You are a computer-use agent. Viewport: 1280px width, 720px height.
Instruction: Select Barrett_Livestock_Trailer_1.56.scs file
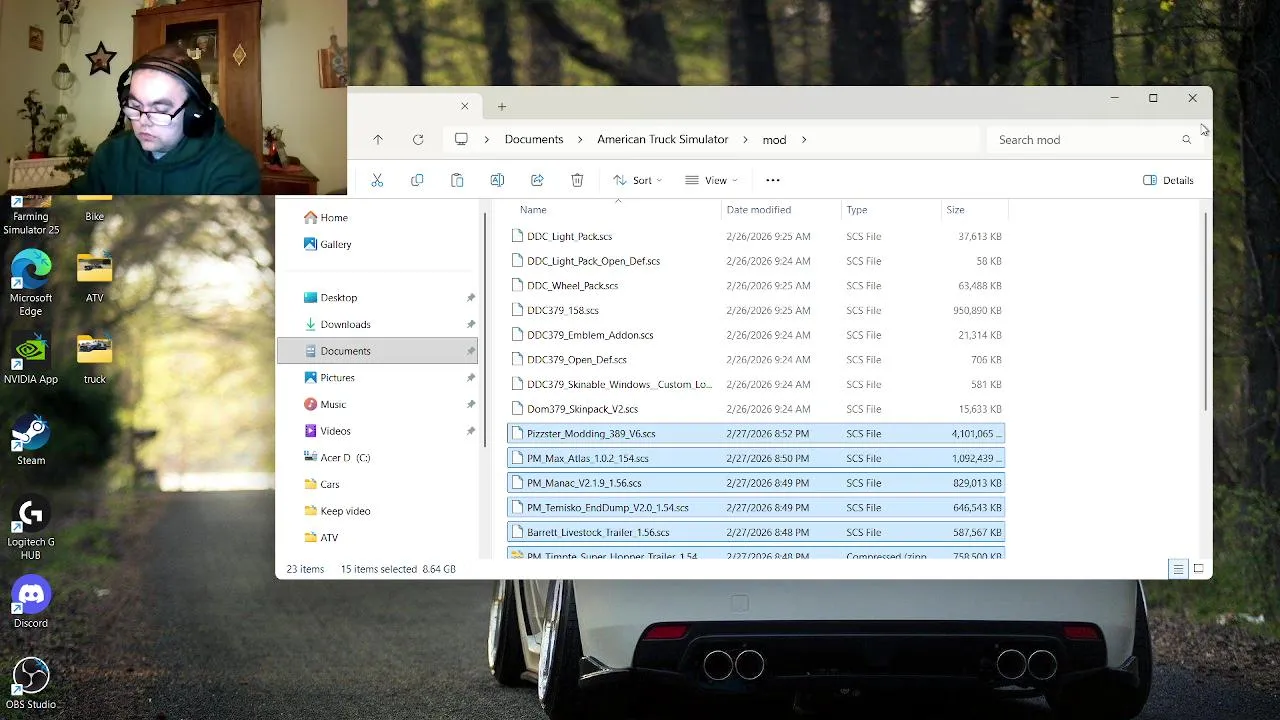[x=755, y=532]
